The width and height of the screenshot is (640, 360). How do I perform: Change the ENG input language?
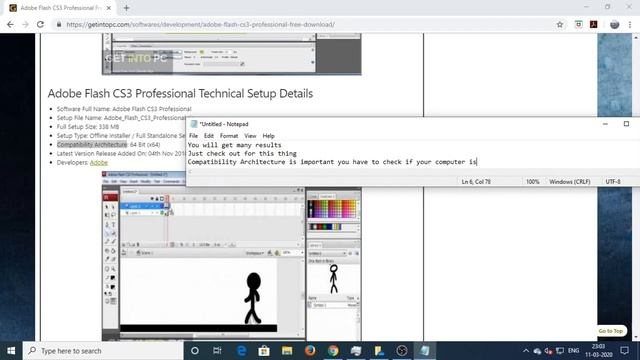(573, 351)
